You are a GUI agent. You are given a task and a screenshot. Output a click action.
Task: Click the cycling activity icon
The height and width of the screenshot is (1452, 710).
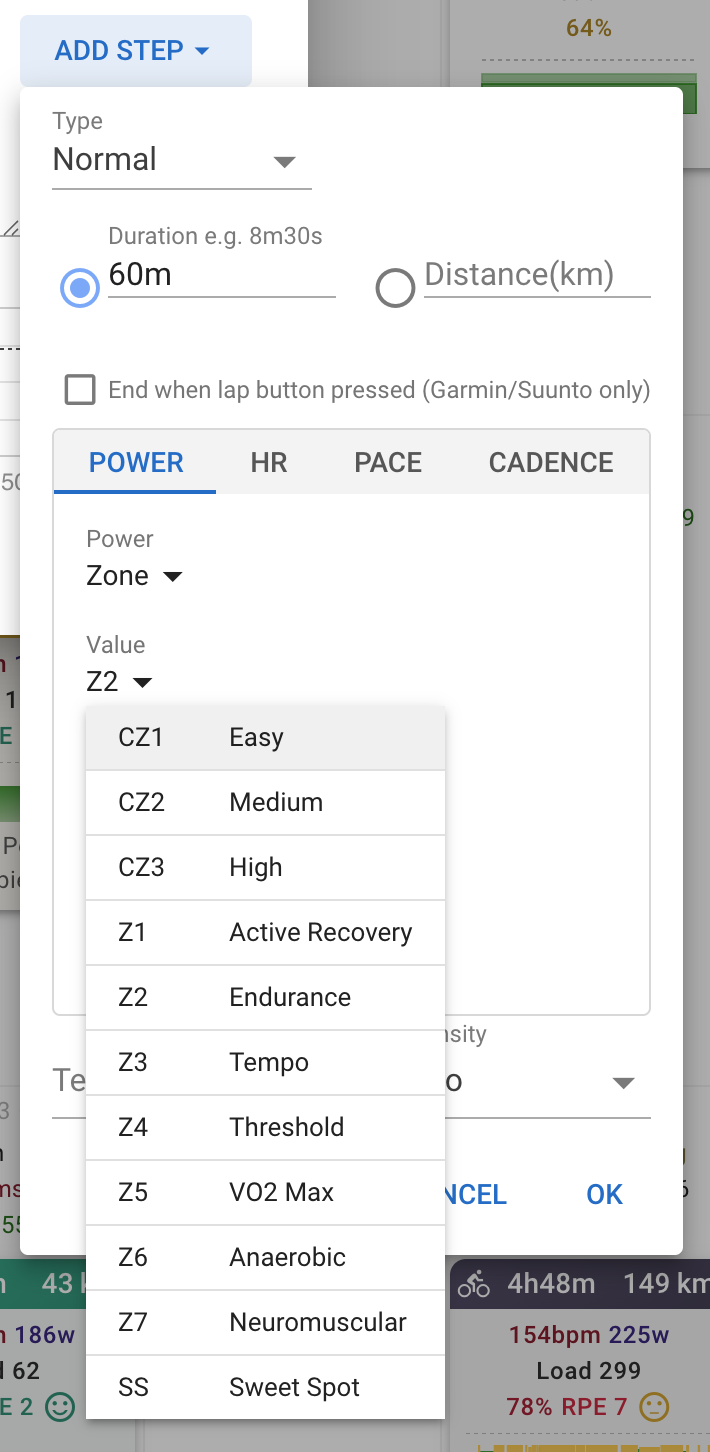click(x=474, y=1284)
